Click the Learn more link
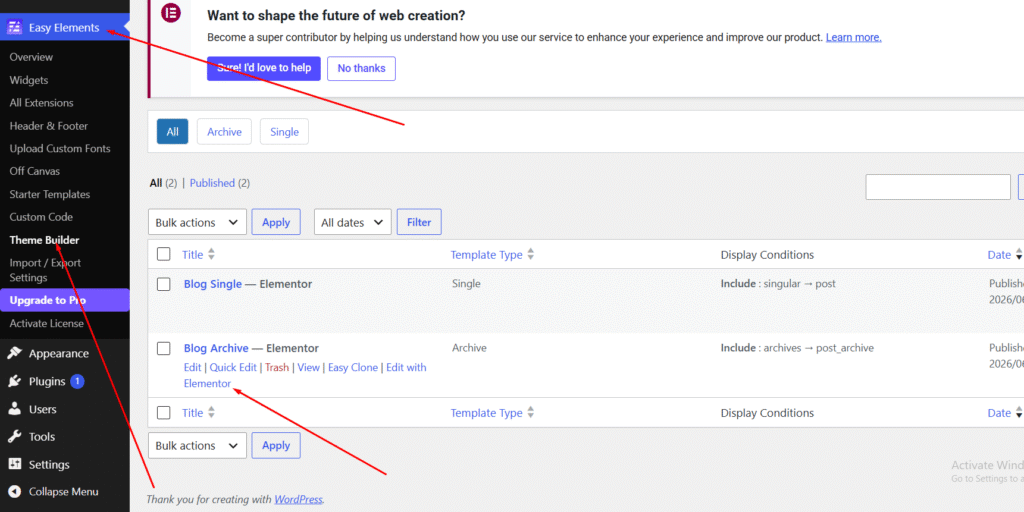1024x512 pixels. (854, 37)
